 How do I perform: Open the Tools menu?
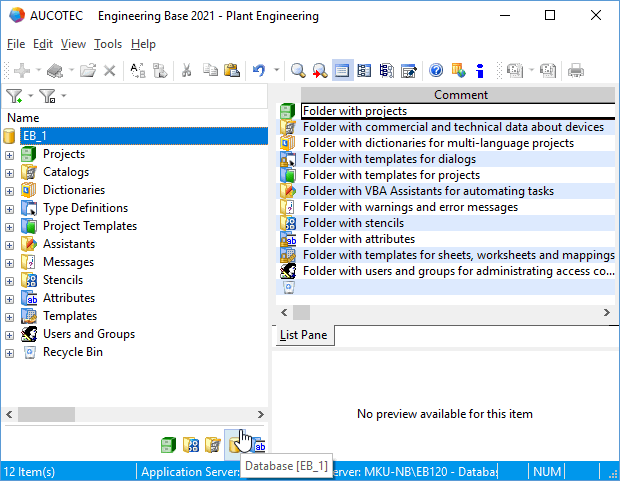pyautogui.click(x=107, y=44)
